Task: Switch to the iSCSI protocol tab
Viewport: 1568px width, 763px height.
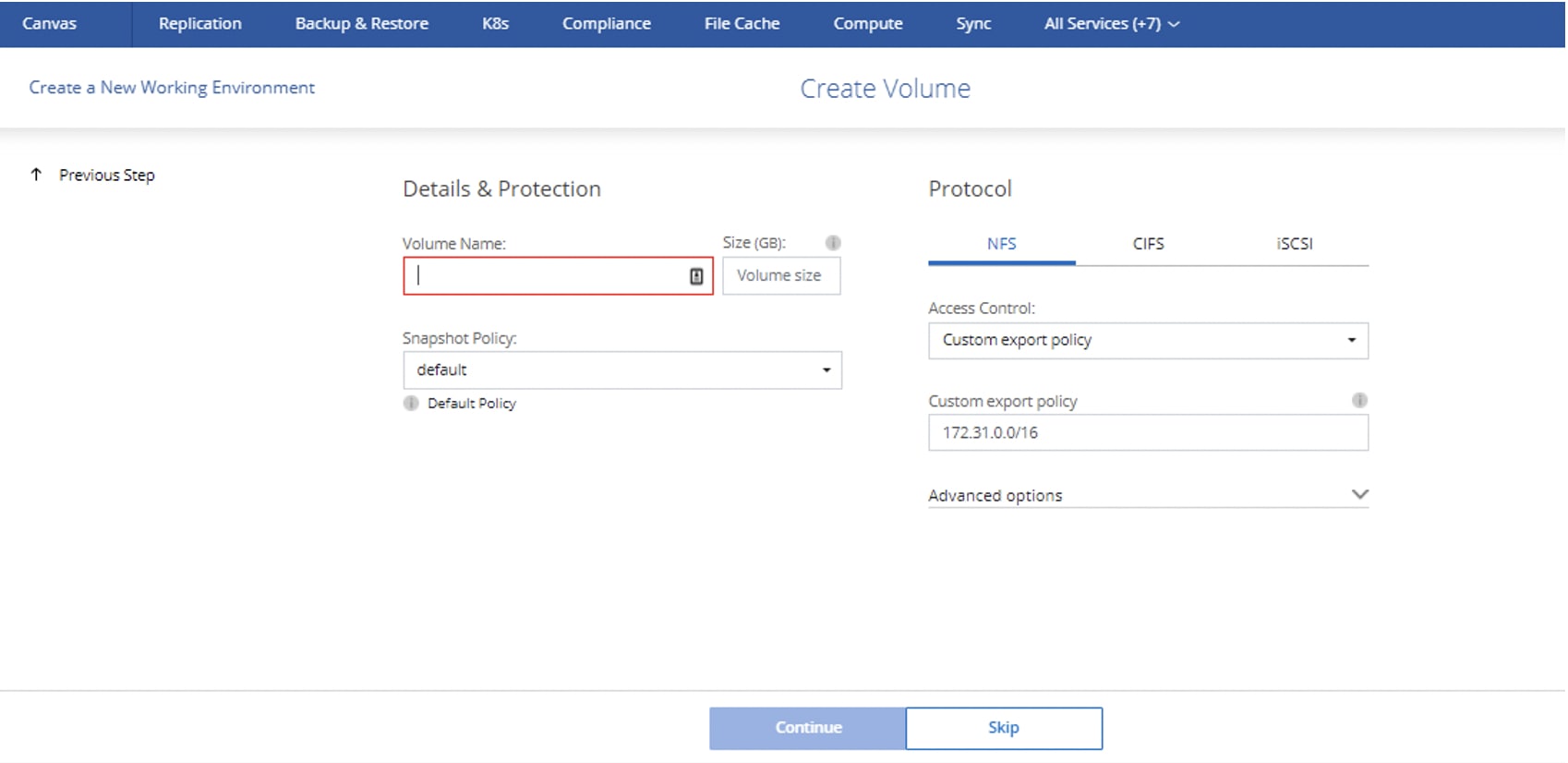Action: [x=1294, y=244]
